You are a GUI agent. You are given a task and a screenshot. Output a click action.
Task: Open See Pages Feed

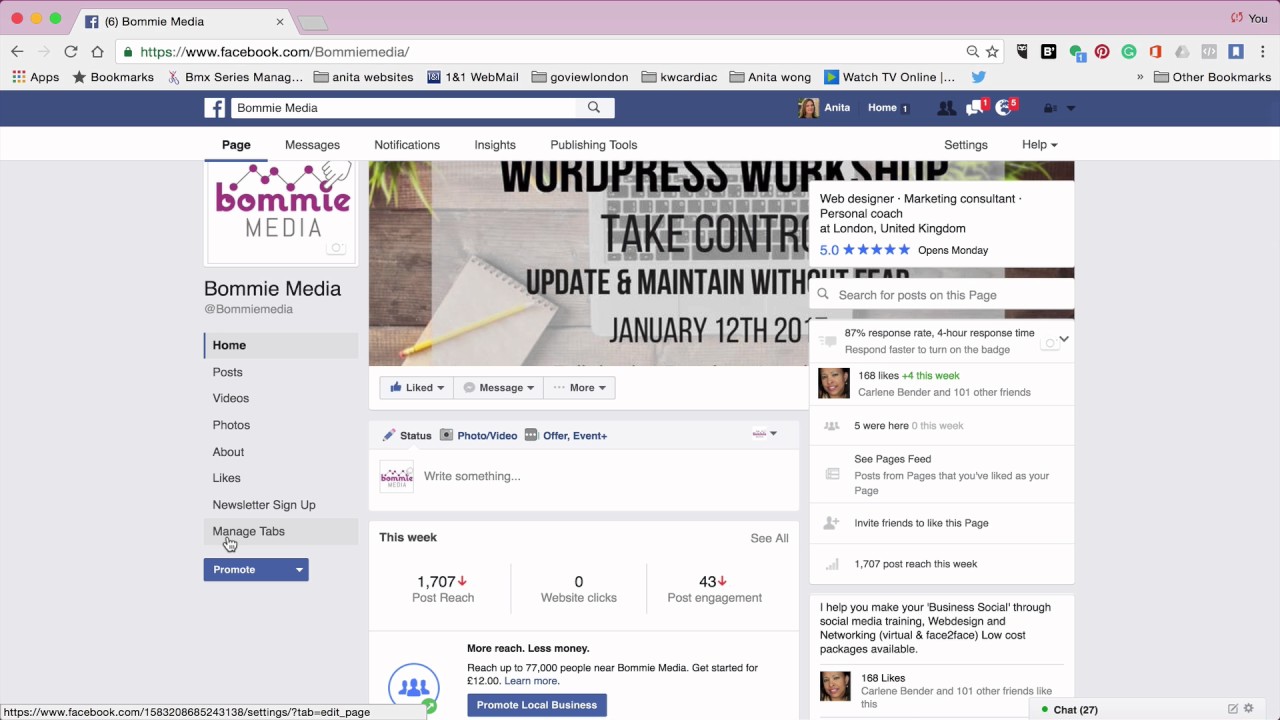coord(893,459)
